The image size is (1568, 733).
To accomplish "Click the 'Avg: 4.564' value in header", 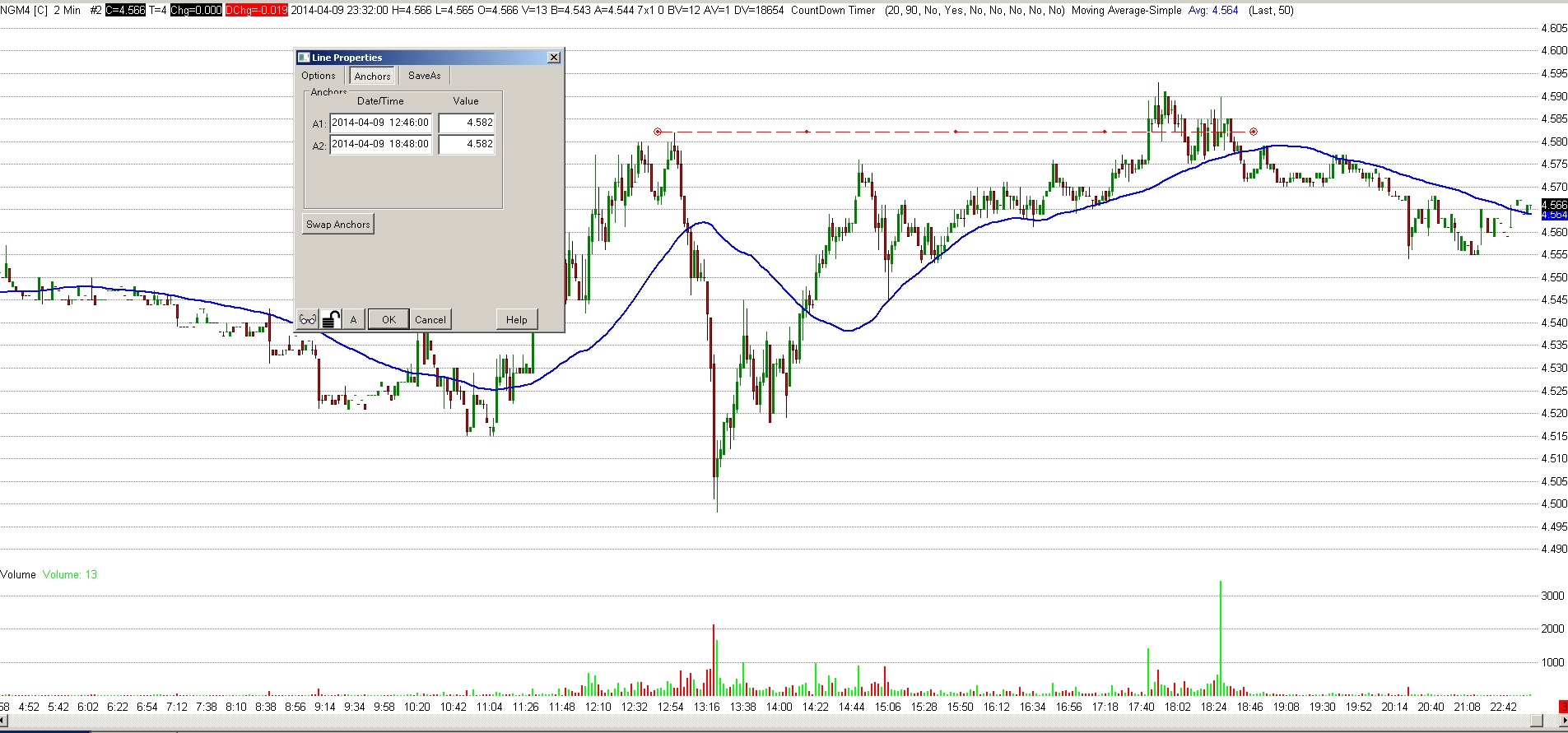I will pyautogui.click(x=1213, y=11).
